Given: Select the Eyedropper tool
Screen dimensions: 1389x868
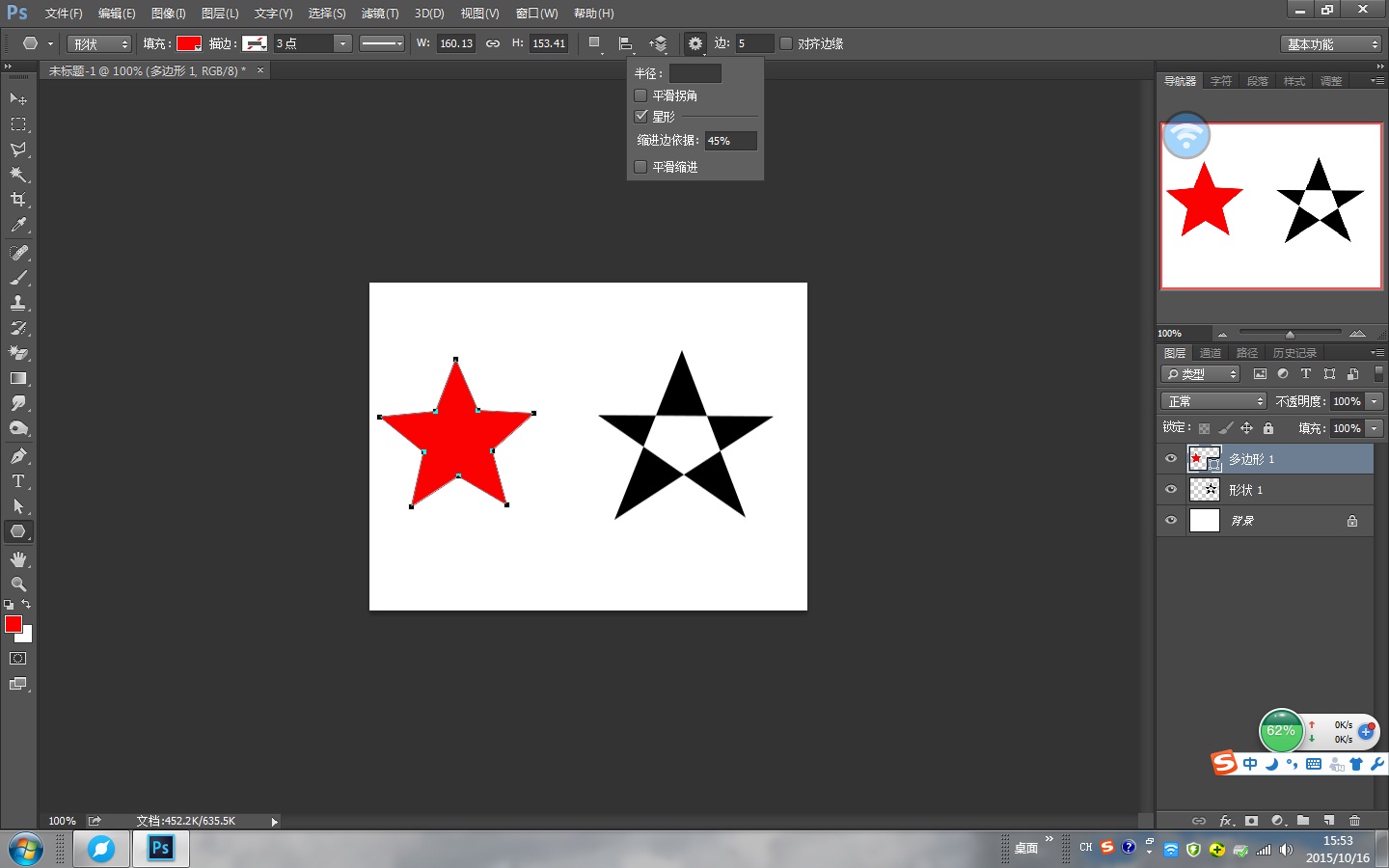Looking at the screenshot, I should tap(18, 226).
